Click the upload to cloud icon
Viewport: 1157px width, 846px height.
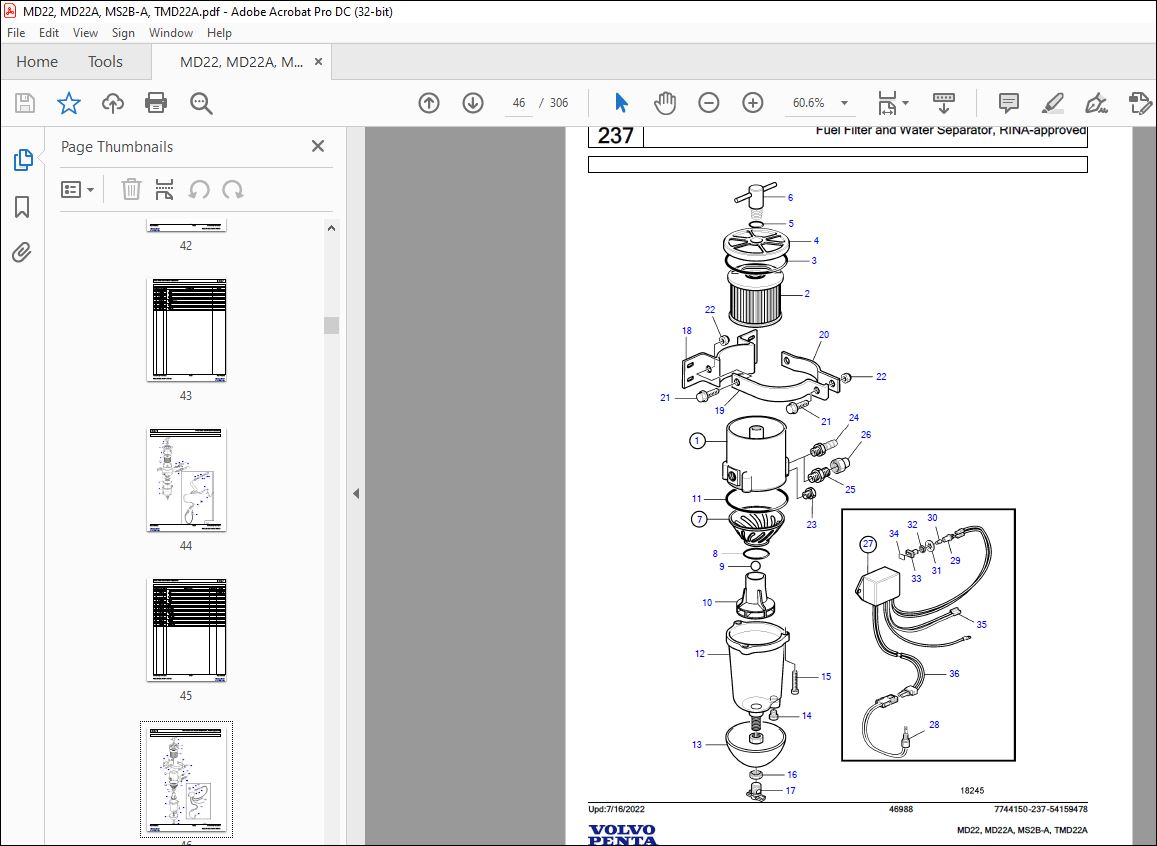click(x=112, y=103)
